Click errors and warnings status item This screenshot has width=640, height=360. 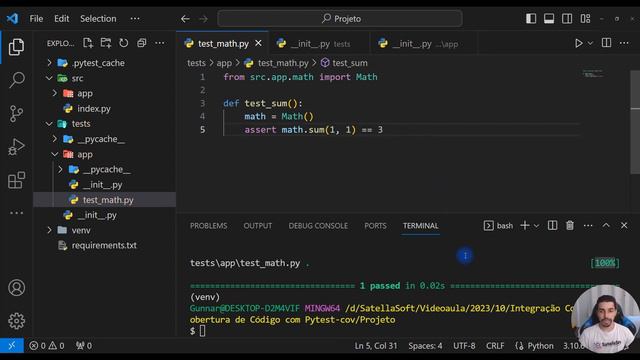(x=47, y=346)
